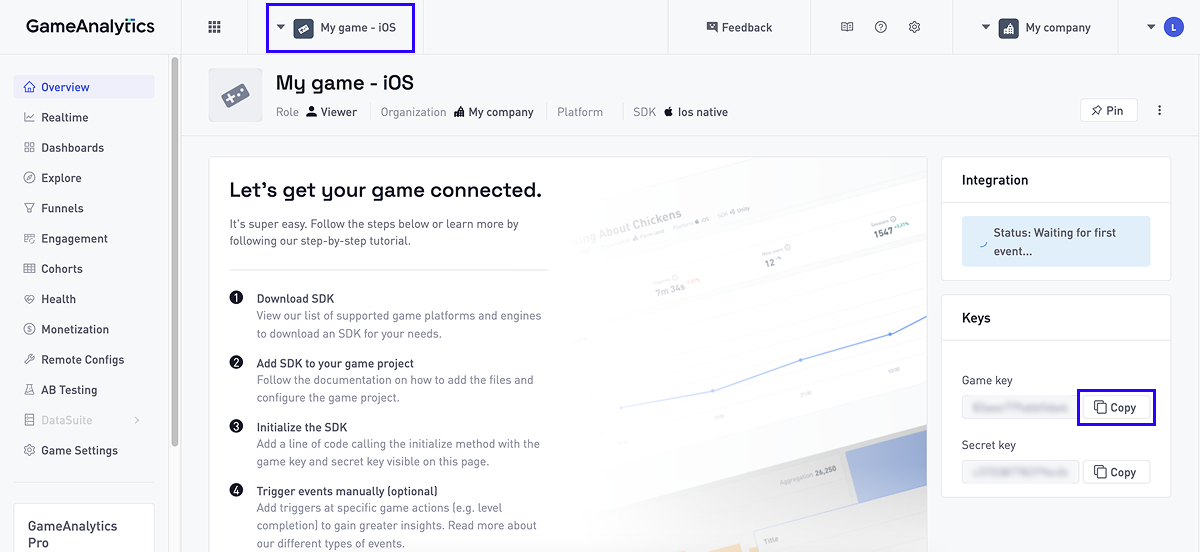Select Remote Configs in the sidebar
The width and height of the screenshot is (1200, 552).
82,359
